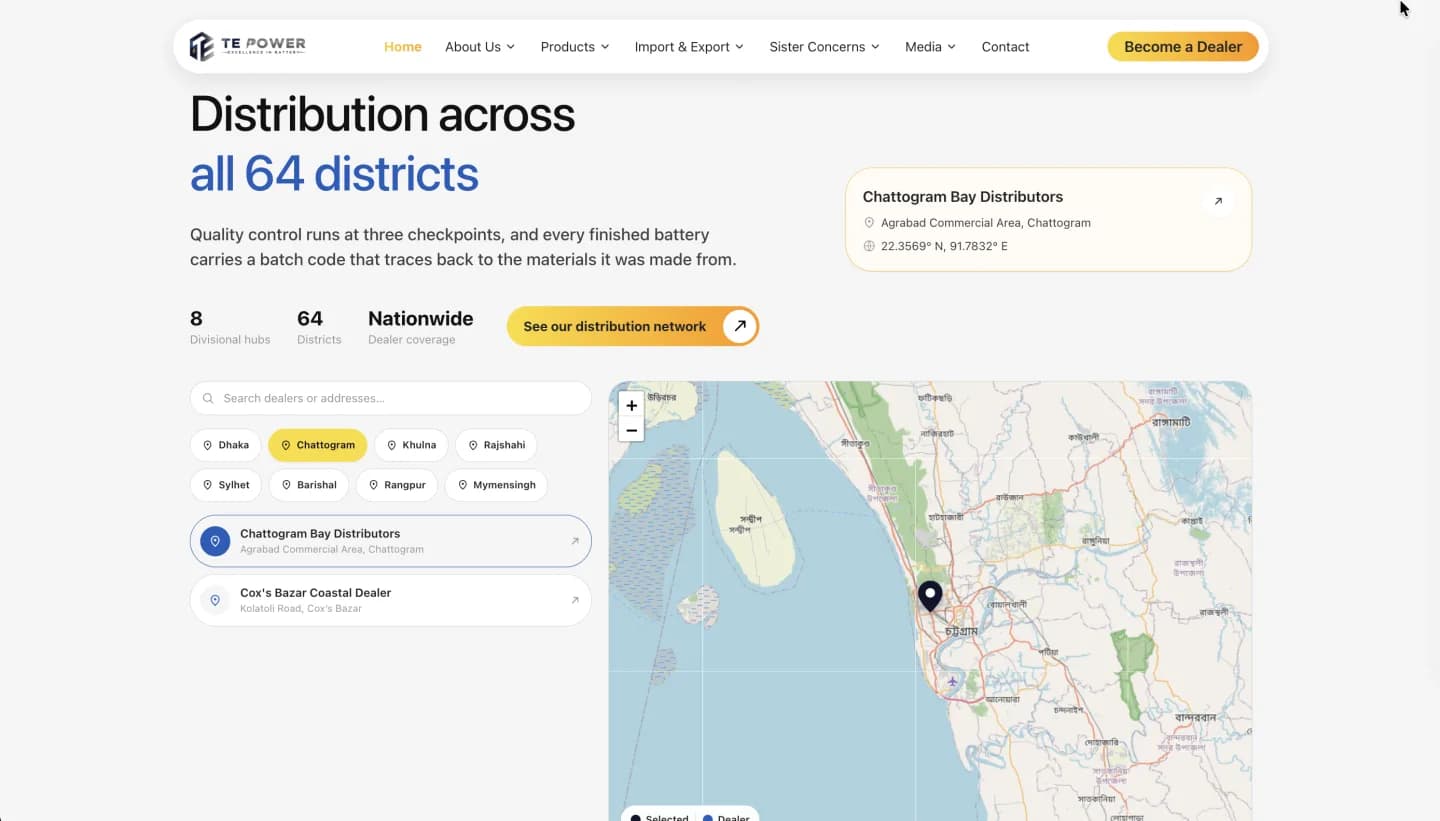Filter dealers by Dhaka division
The height and width of the screenshot is (821, 1440).
(x=226, y=445)
